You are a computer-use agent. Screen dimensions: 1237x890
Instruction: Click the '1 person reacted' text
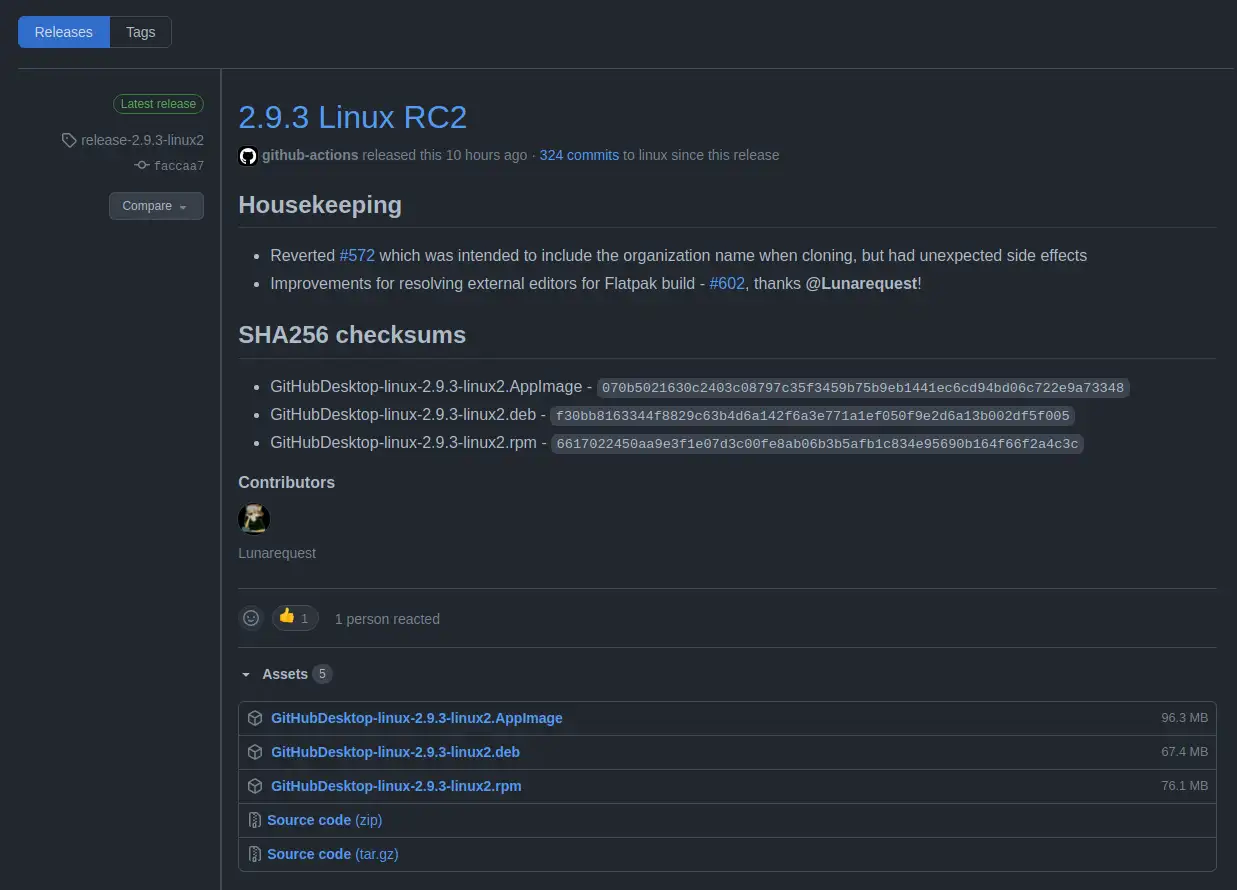[387, 619]
